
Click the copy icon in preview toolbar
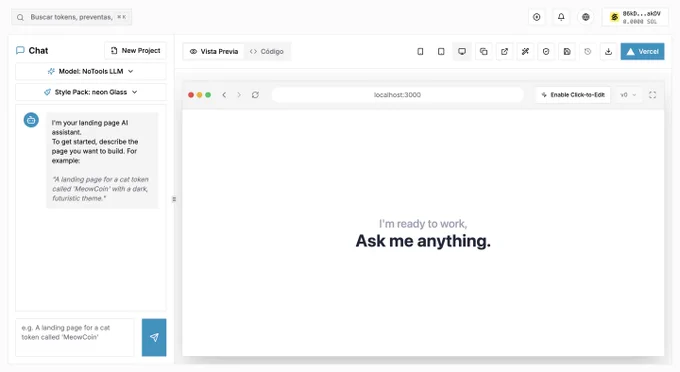click(x=484, y=52)
